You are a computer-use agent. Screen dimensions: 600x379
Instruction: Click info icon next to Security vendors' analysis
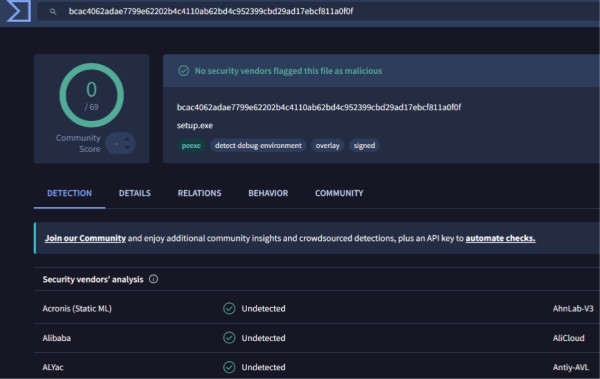tap(153, 279)
